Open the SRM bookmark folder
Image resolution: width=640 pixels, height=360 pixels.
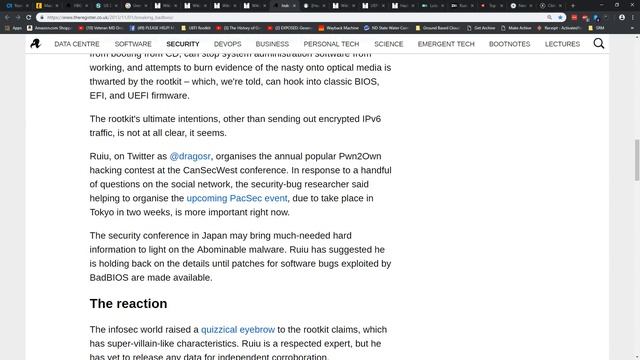click(596, 28)
